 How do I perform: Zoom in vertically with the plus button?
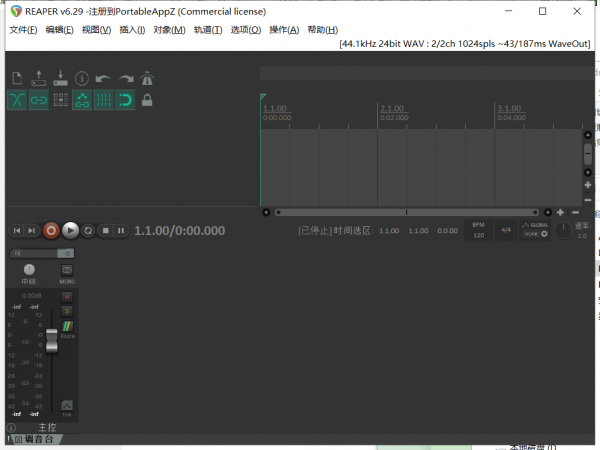point(588,185)
